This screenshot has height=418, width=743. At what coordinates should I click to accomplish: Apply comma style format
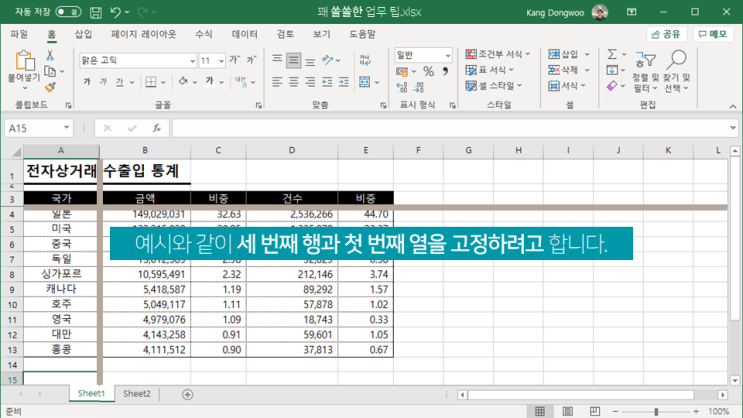pyautogui.click(x=445, y=72)
